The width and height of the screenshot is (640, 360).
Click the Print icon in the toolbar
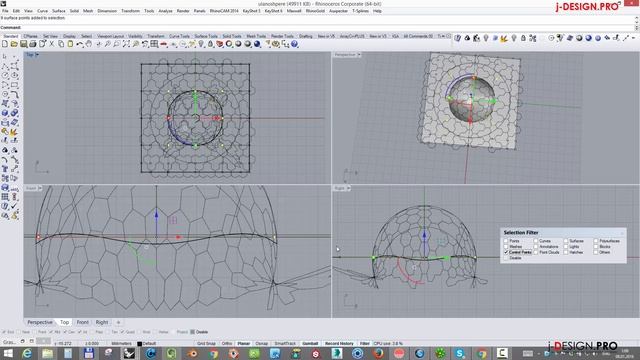[33, 44]
